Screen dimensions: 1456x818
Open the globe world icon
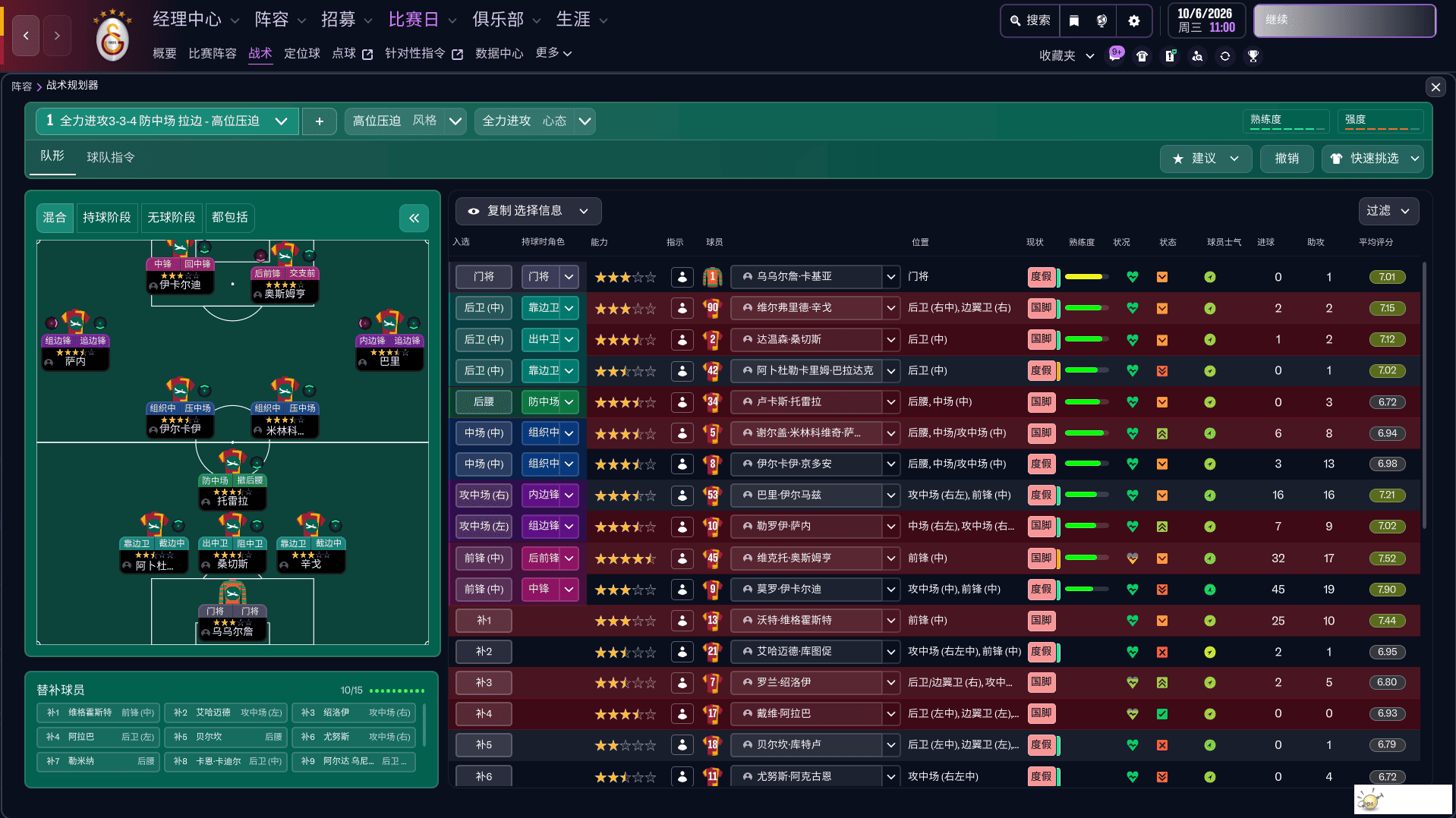tap(1101, 20)
